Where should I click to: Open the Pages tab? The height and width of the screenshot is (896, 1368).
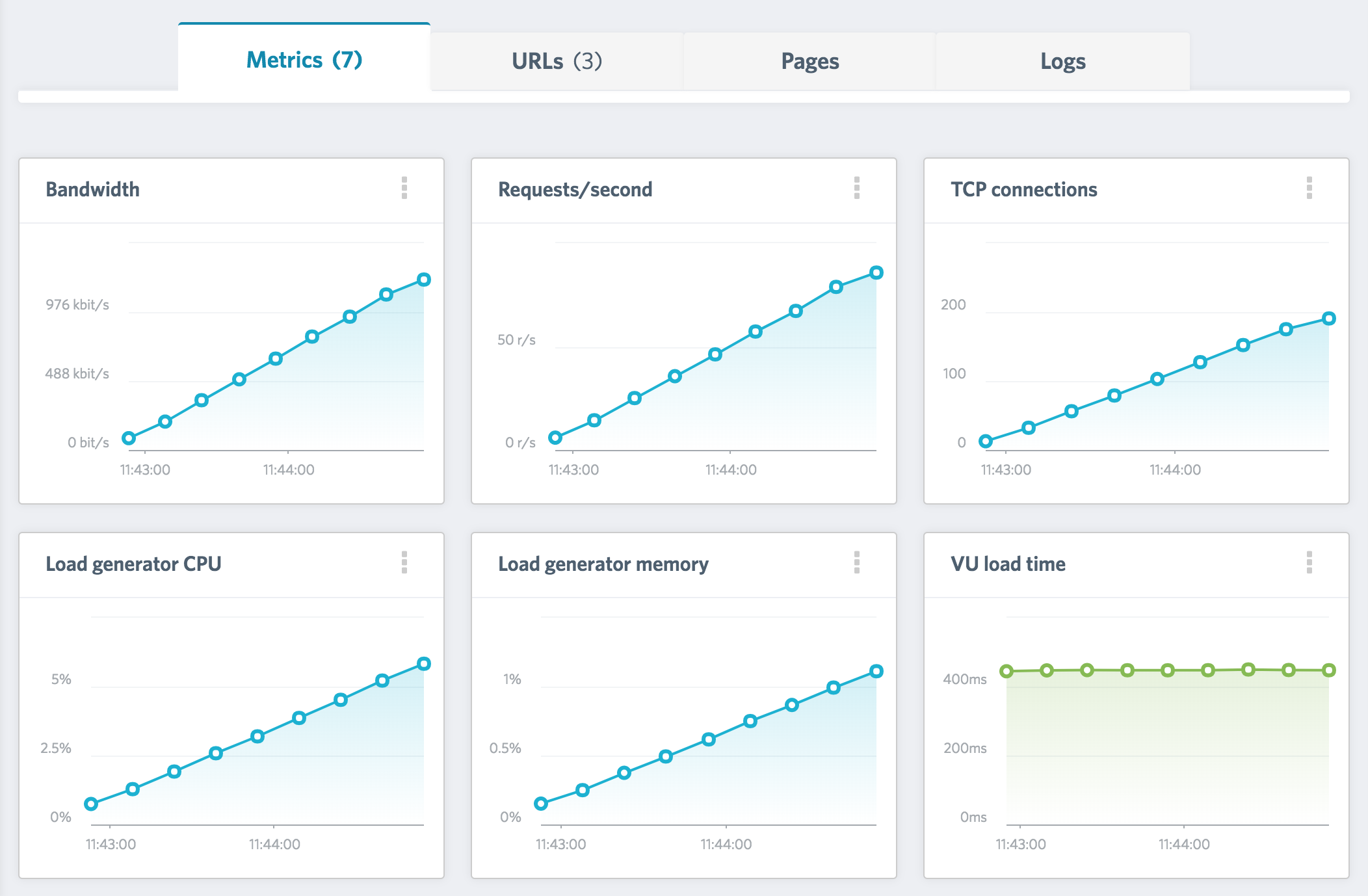(x=809, y=61)
